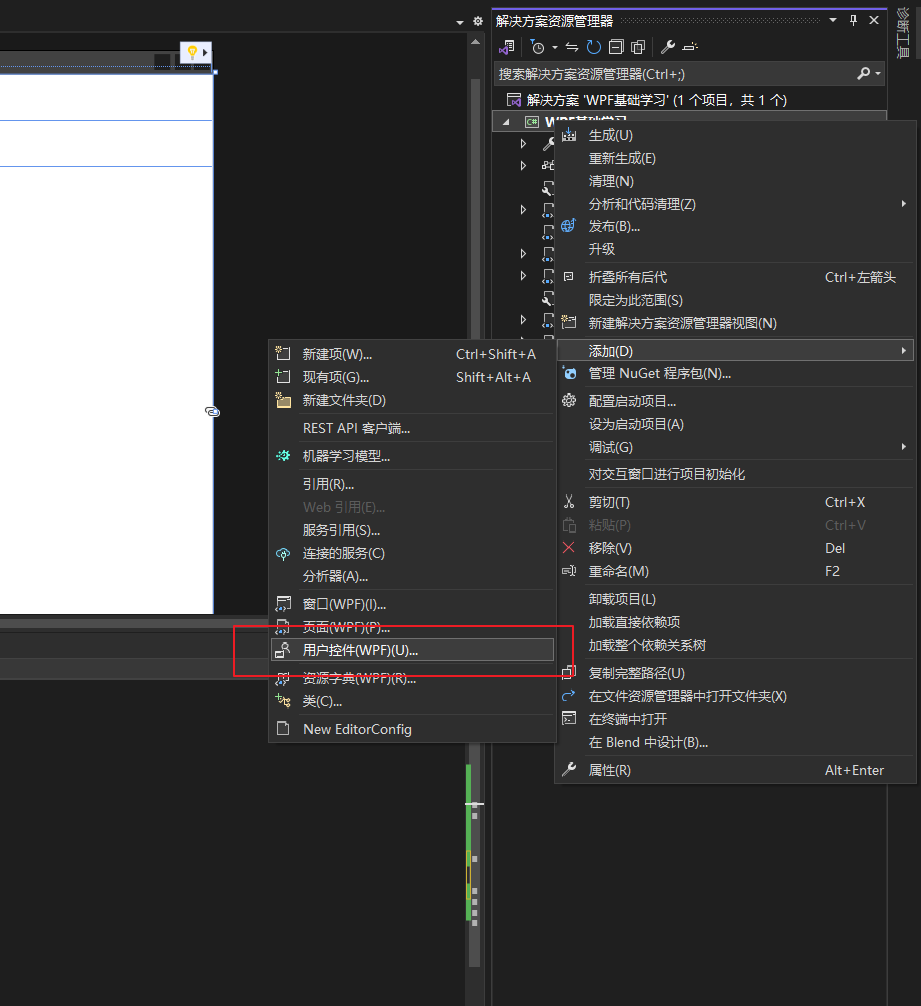Click the gear settings icon above designer
This screenshot has width=921, height=1006.
(477, 21)
